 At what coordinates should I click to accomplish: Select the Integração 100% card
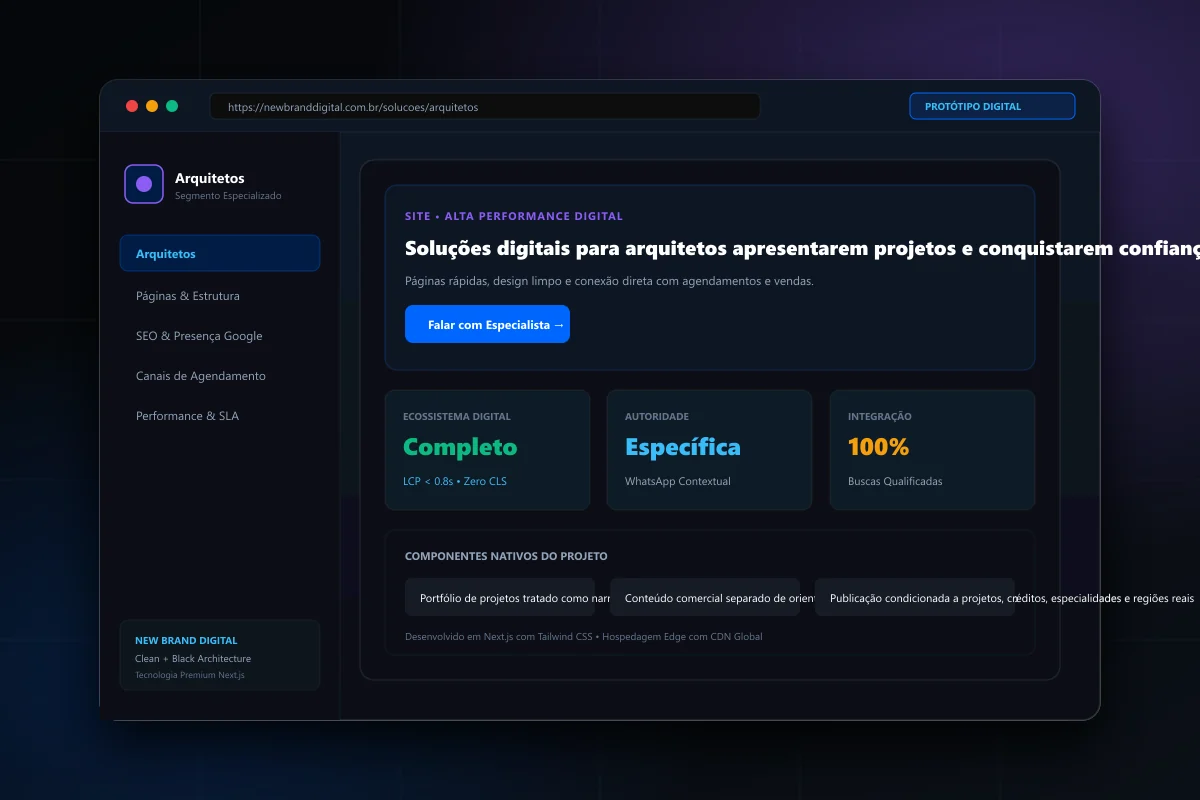pyautogui.click(x=932, y=450)
